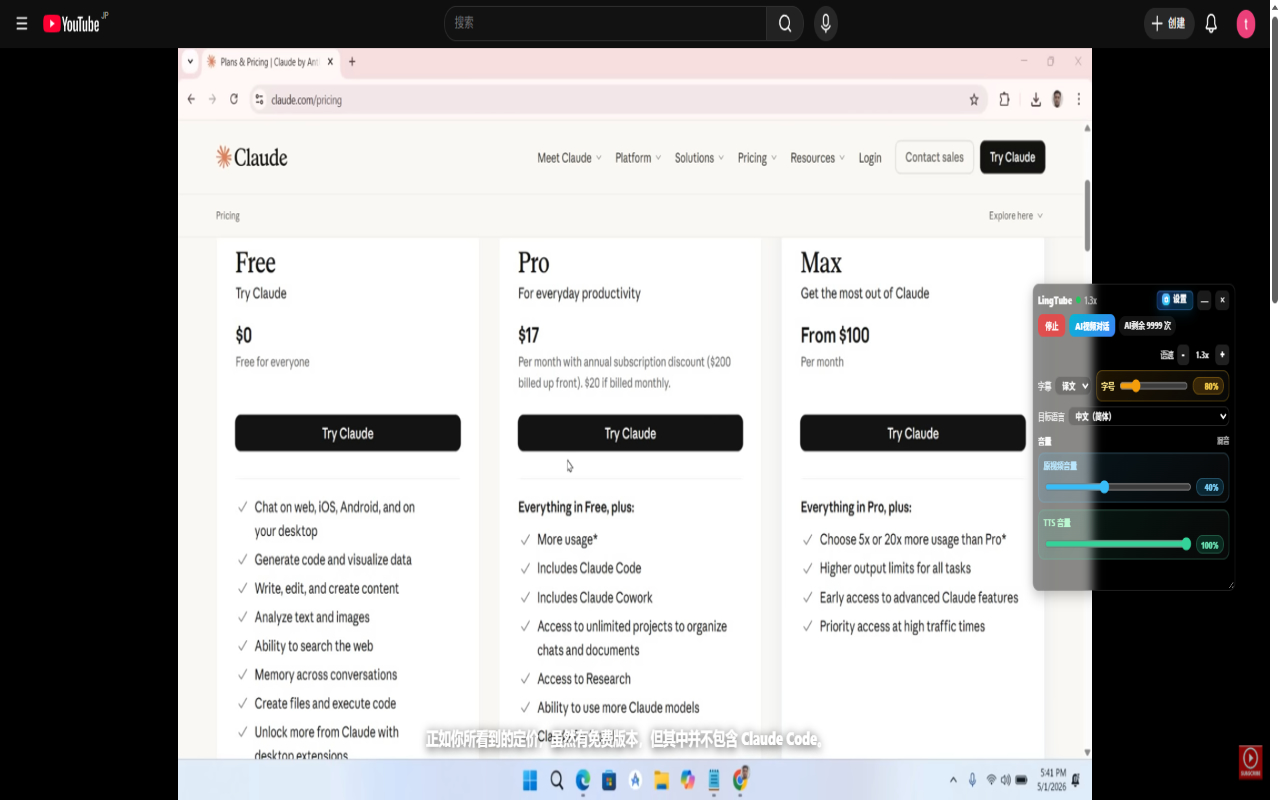Expand the Meet Claude menu
Image resolution: width=1280 pixels, height=800 pixels.
(x=569, y=158)
